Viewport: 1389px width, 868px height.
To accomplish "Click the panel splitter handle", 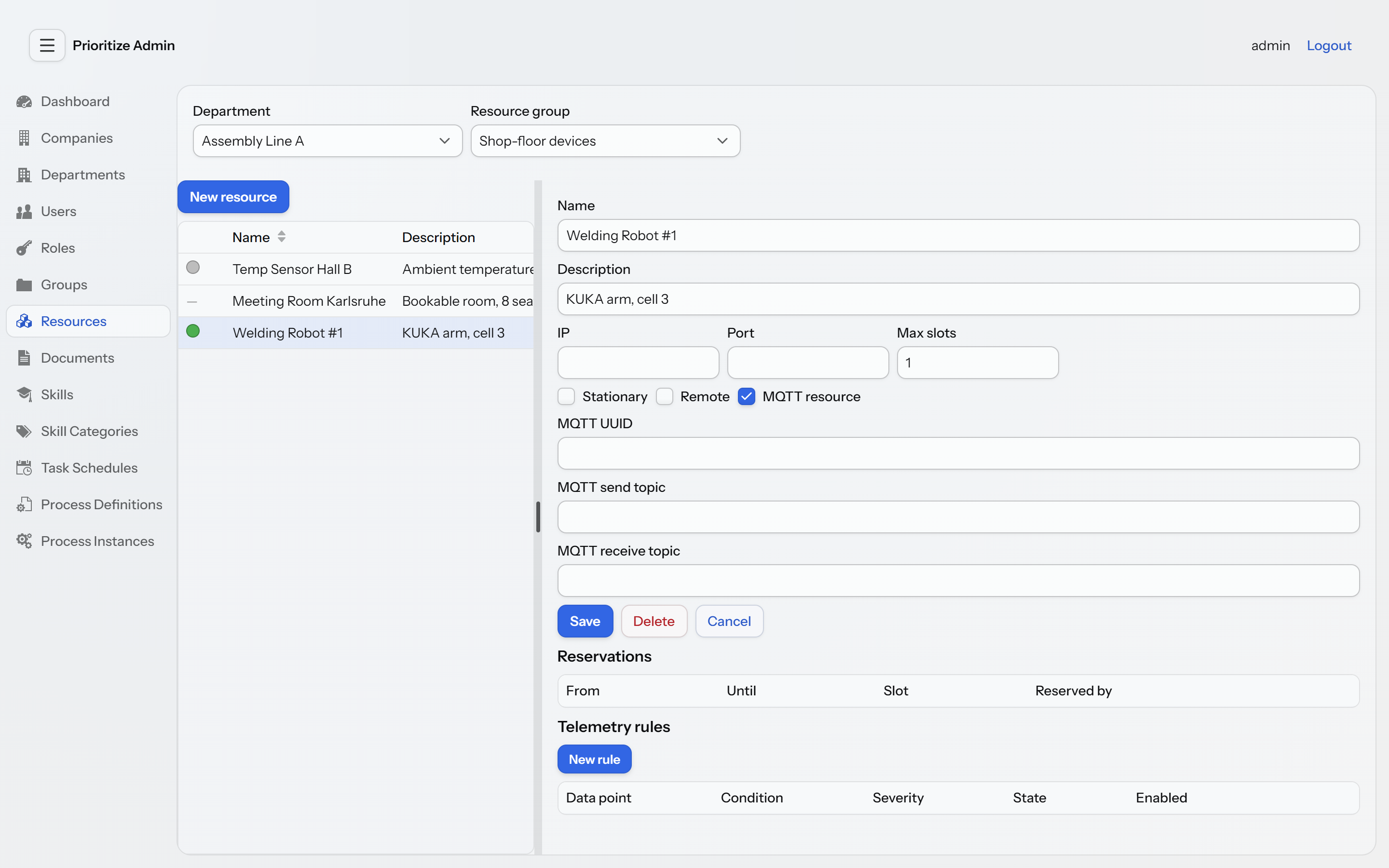I will (x=538, y=517).
